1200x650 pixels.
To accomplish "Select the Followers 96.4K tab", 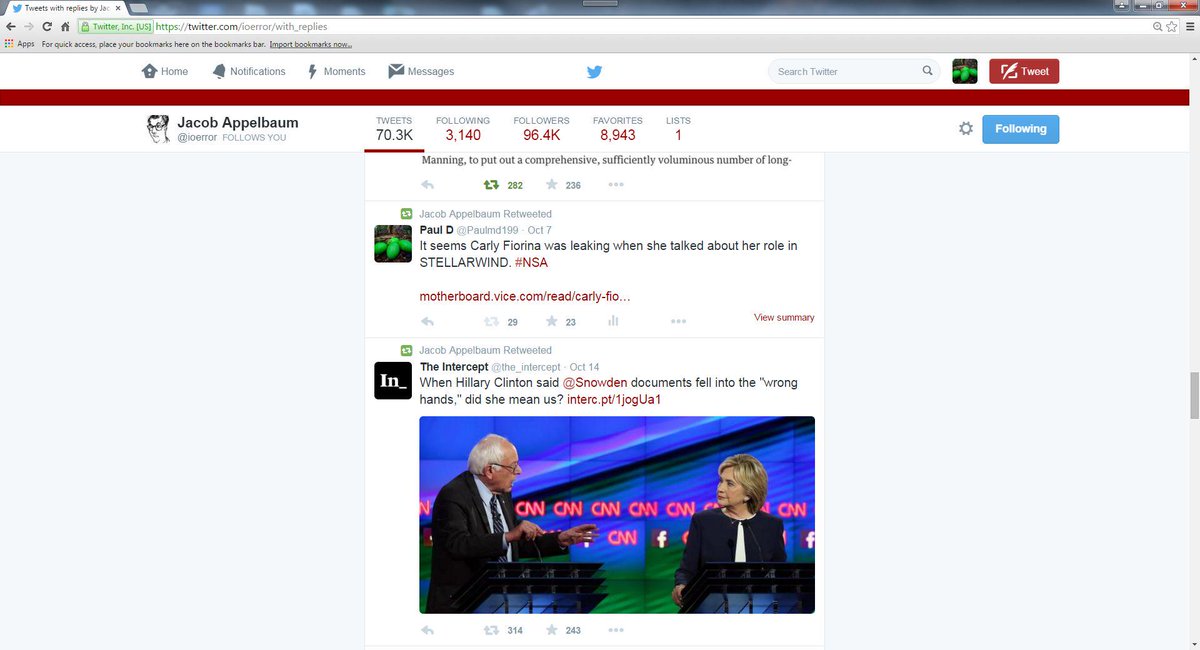I will [541, 129].
